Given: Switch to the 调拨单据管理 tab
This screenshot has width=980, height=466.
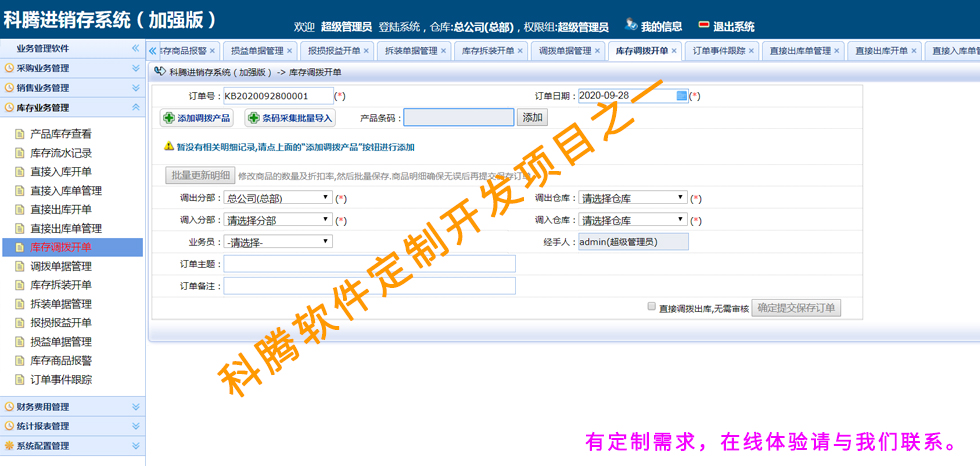Looking at the screenshot, I should 565,51.
